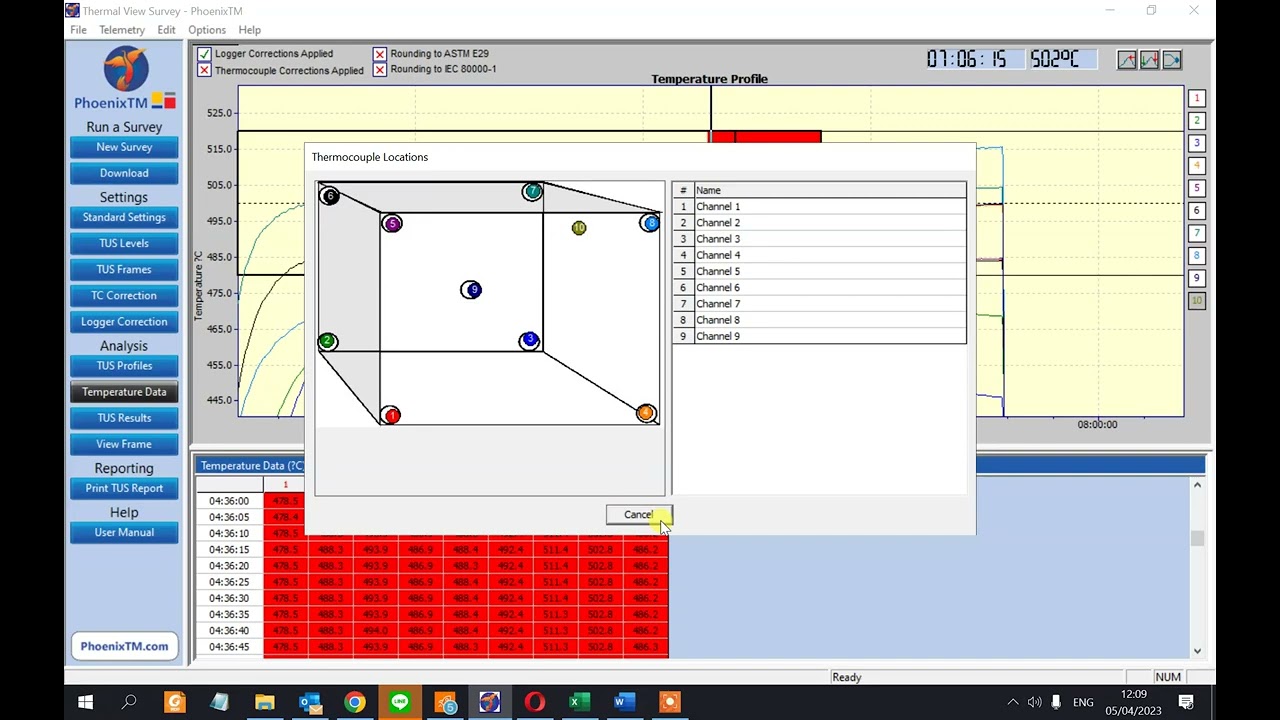Select thermocouple marker 6 in the diagram
This screenshot has height=720, width=1280.
click(329, 195)
